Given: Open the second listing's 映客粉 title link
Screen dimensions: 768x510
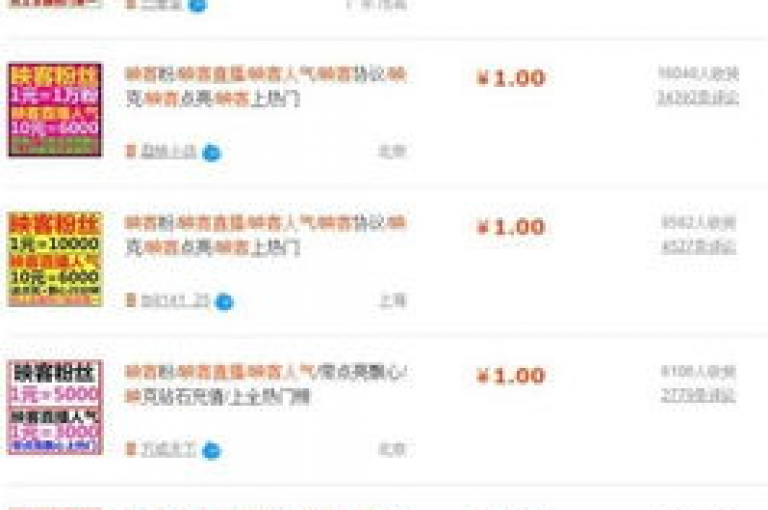Looking at the screenshot, I should pos(266,236).
